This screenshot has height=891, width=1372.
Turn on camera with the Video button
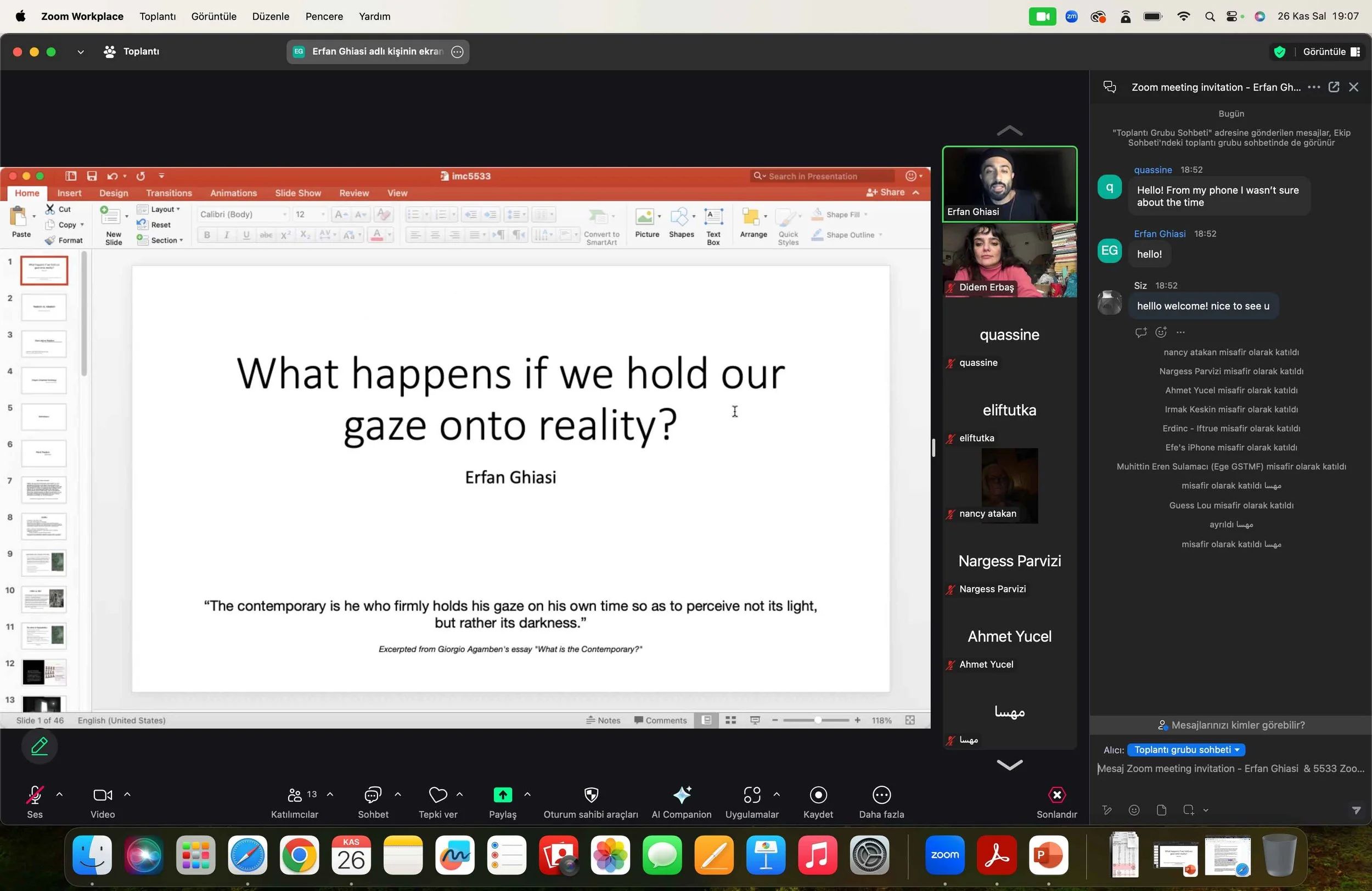[102, 796]
